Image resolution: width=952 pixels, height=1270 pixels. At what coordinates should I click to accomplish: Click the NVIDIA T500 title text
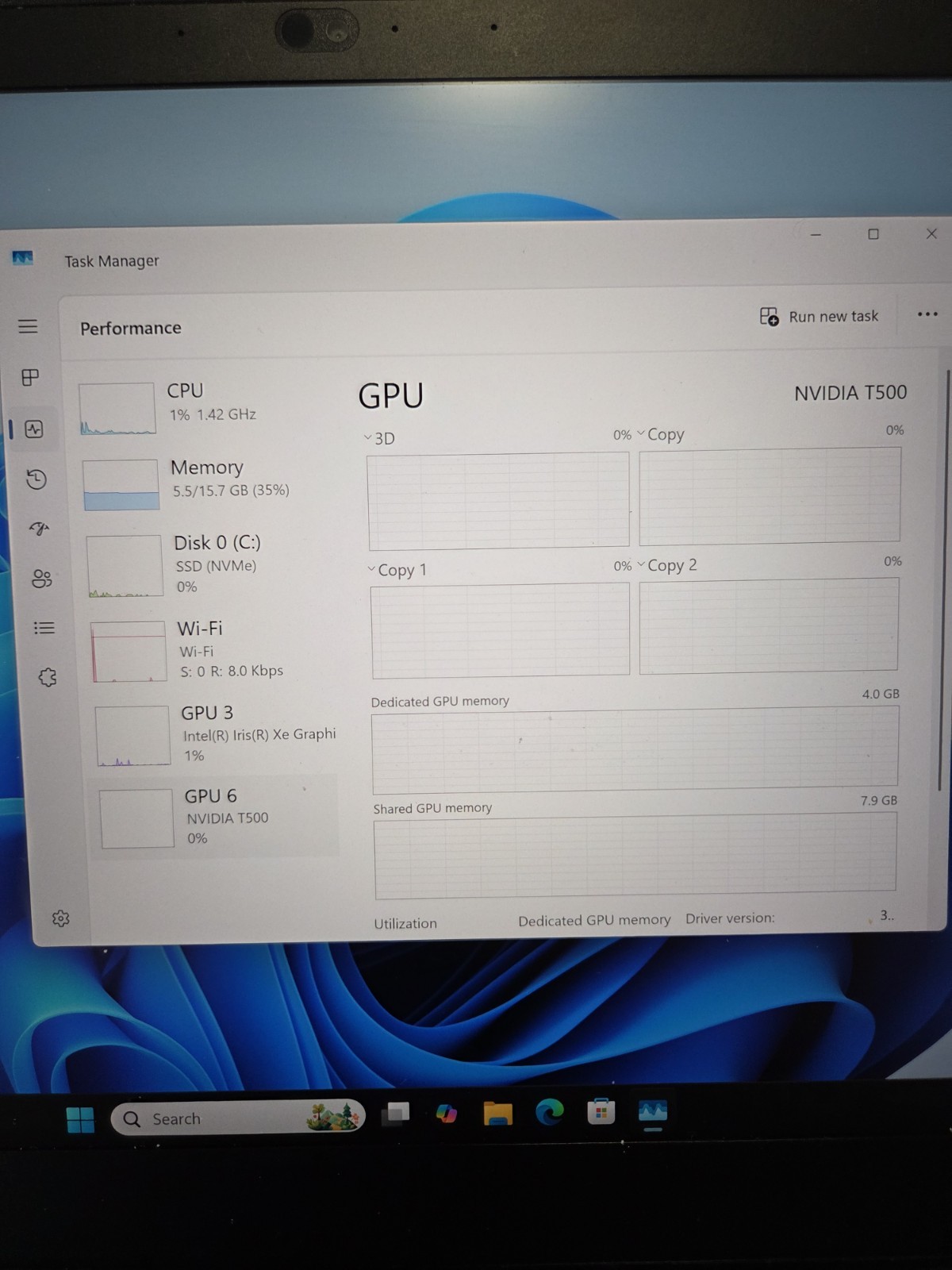pyautogui.click(x=850, y=393)
